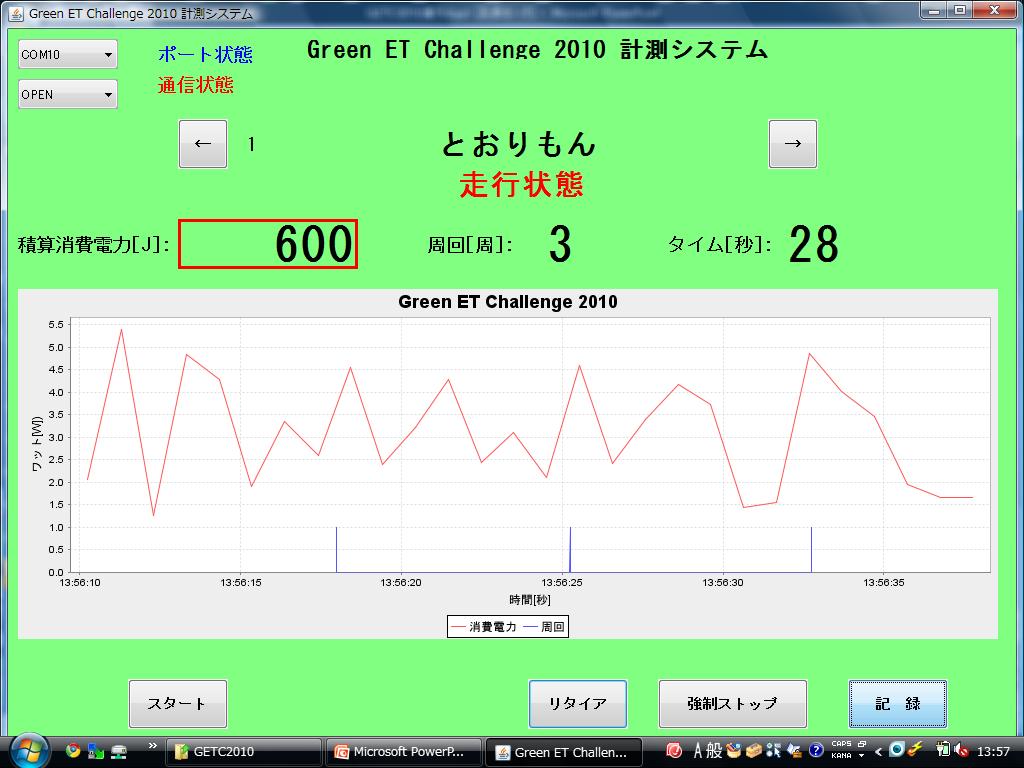This screenshot has width=1024, height=768.
Task: Click the 消費電力 legend entry in the chart
Action: coord(484,627)
